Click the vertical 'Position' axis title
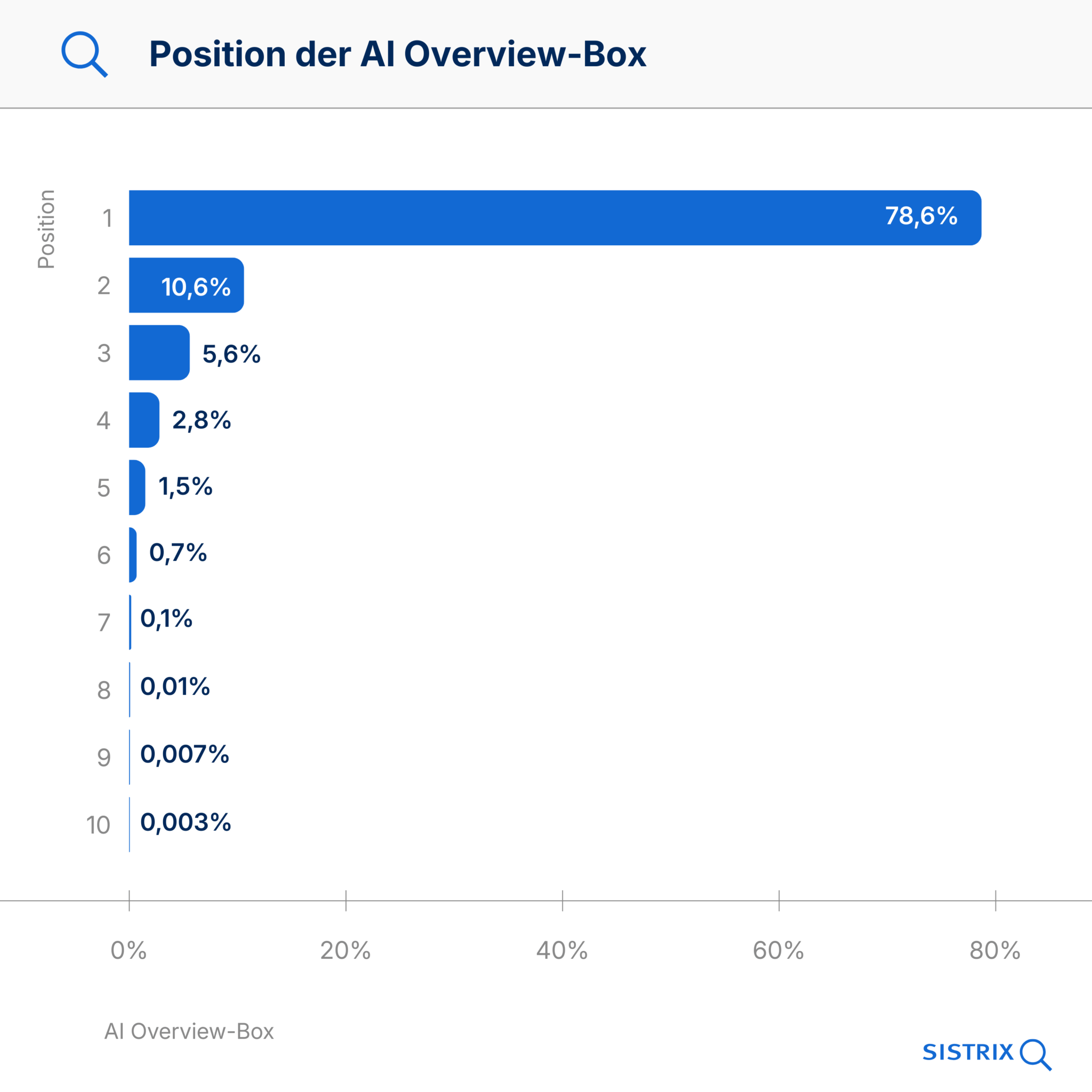The height and width of the screenshot is (1092, 1092). 46,229
